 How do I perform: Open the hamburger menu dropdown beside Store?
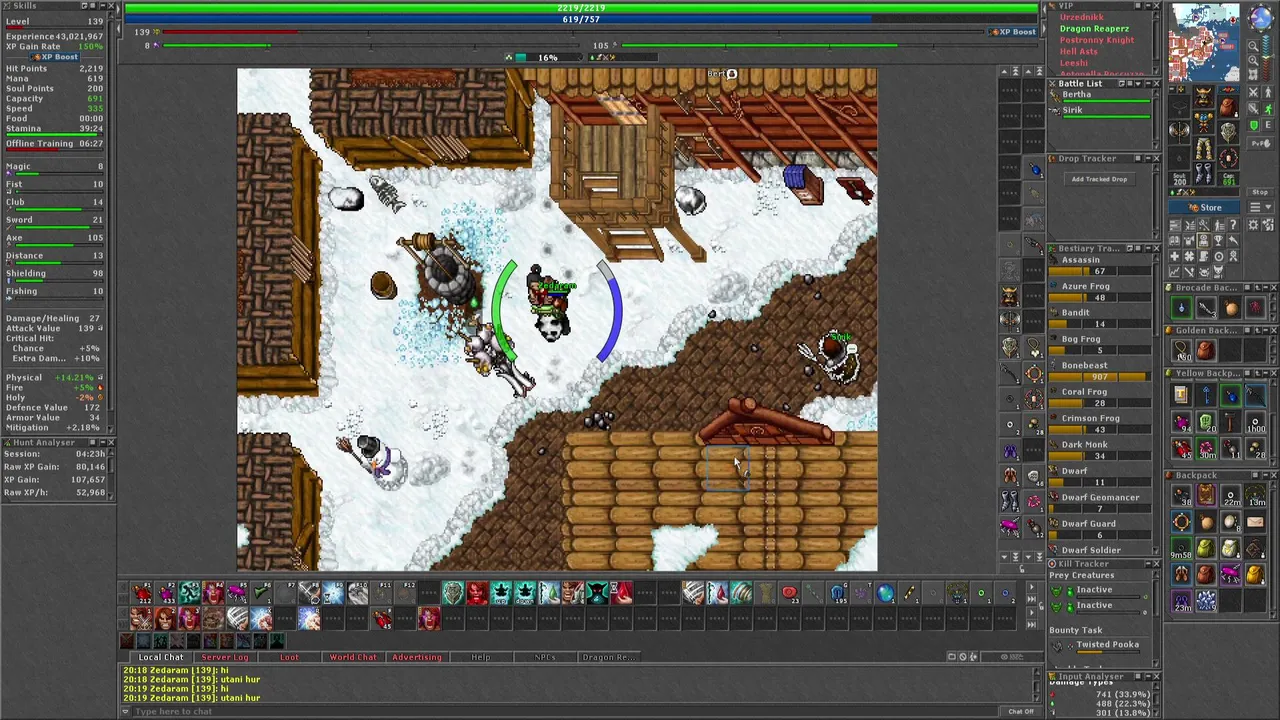click(x=1260, y=207)
